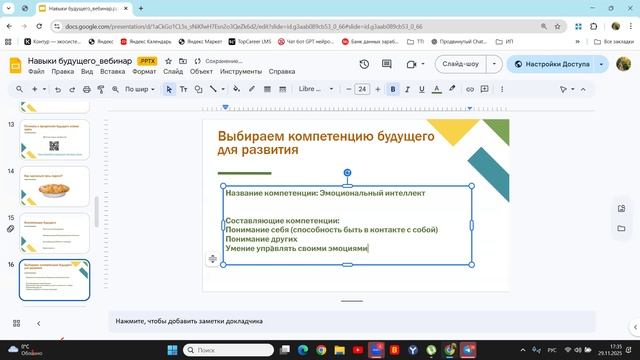This screenshot has height=360, width=640.
Task: Open version history clock
Action: point(364,64)
